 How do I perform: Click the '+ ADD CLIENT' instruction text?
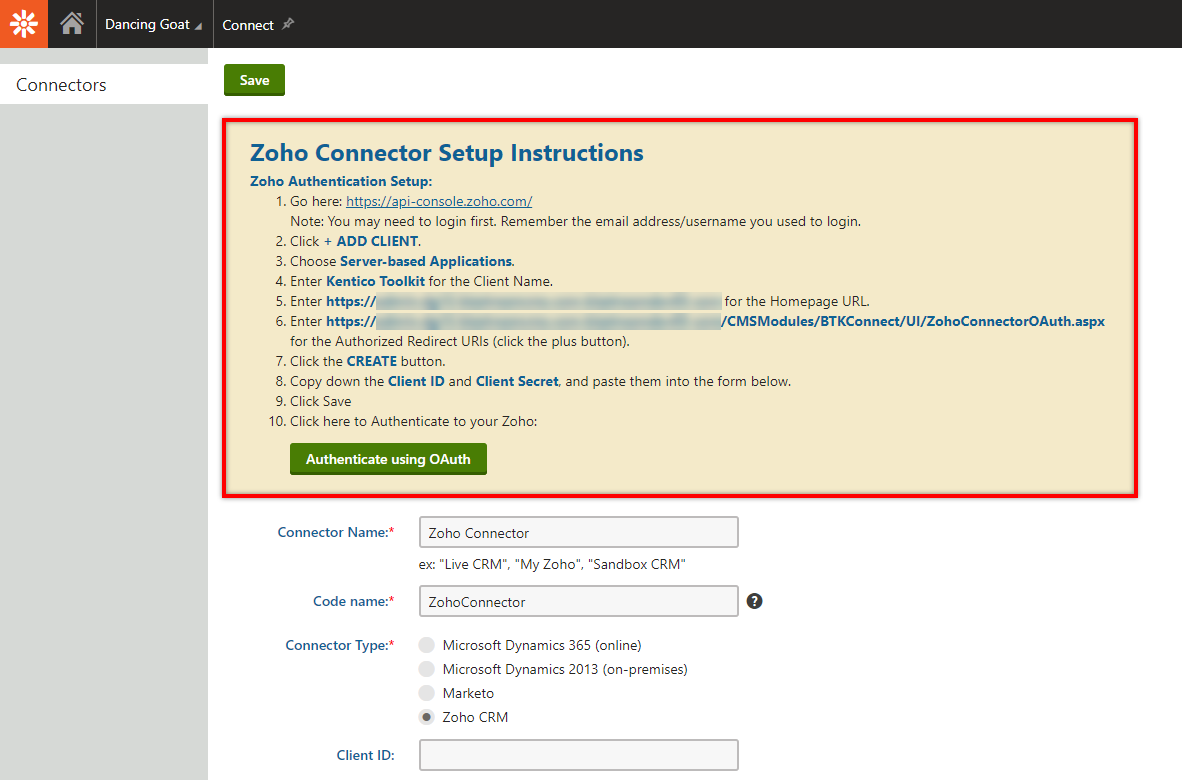pos(371,241)
